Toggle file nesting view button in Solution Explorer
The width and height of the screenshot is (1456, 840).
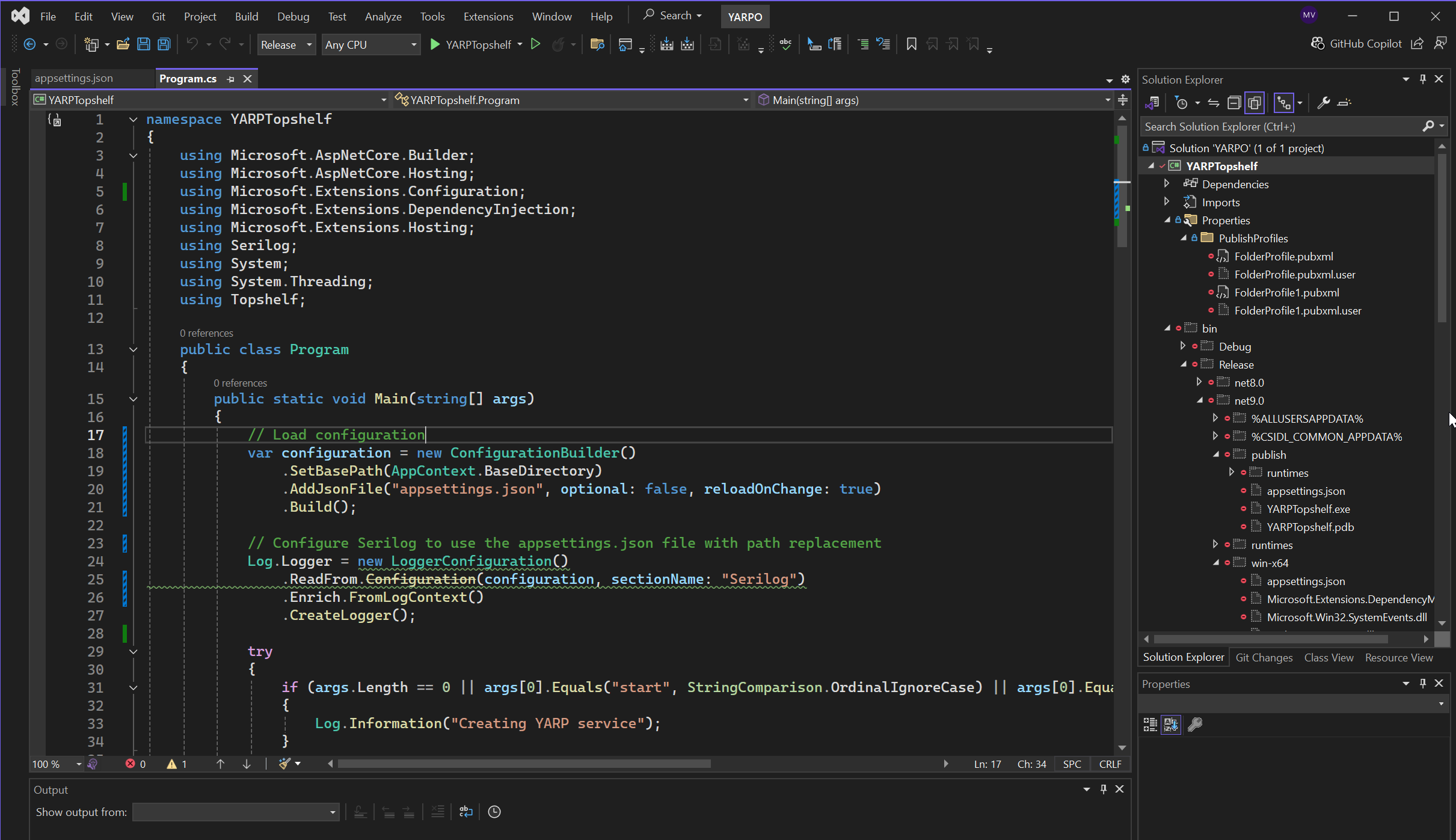1283,103
